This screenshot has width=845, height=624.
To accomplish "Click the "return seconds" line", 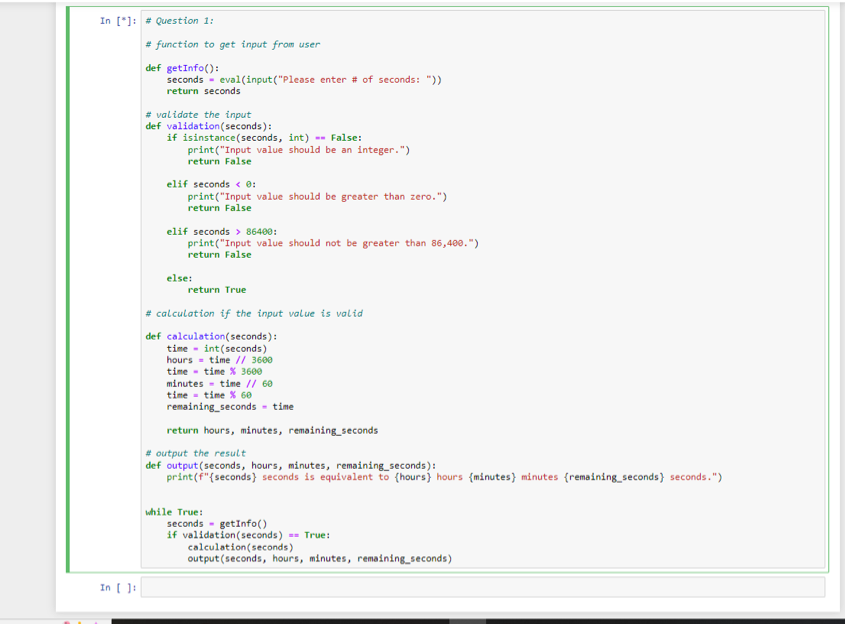I will tap(203, 91).
